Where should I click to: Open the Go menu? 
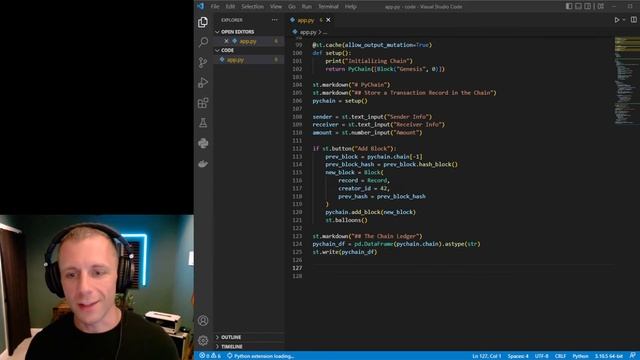coord(291,7)
